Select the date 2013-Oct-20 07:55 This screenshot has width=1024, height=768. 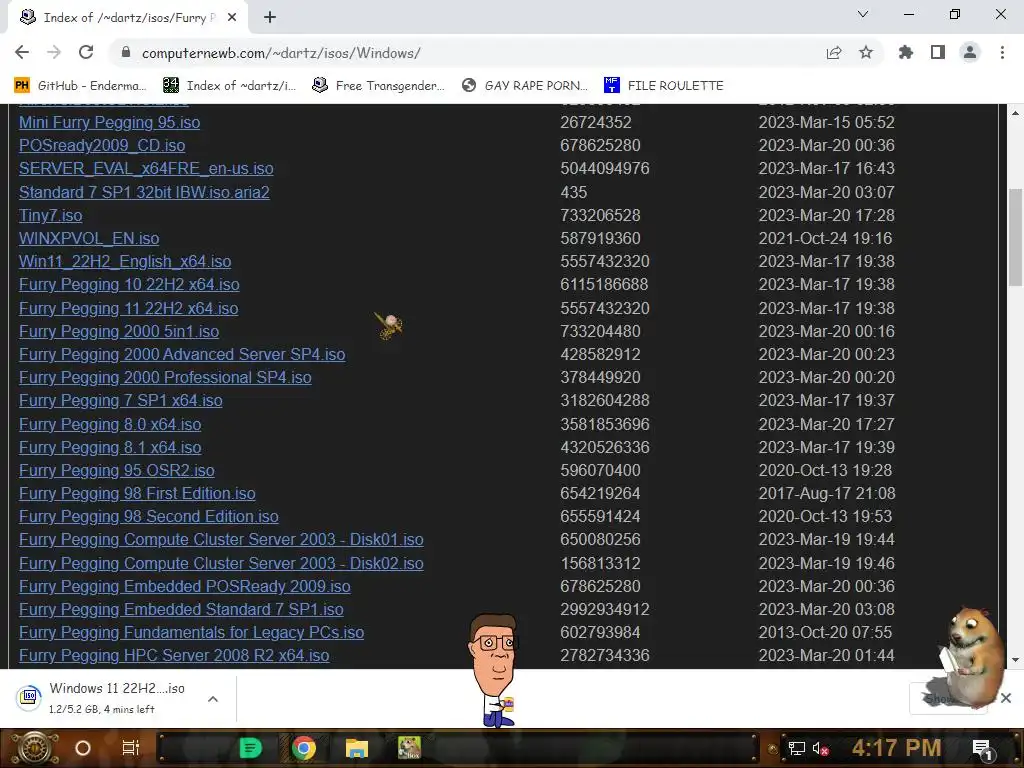(825, 632)
